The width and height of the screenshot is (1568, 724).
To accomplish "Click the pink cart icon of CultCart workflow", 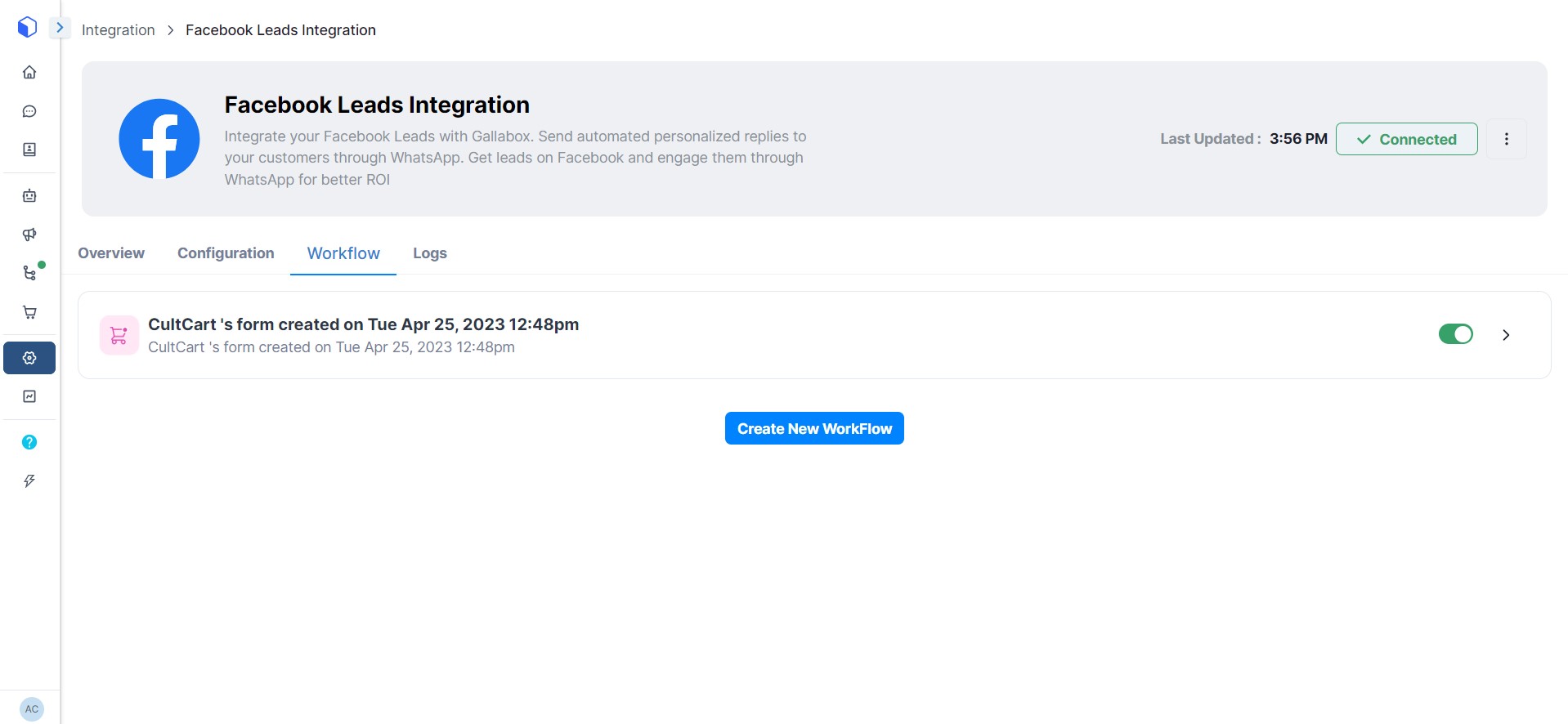I will point(119,335).
